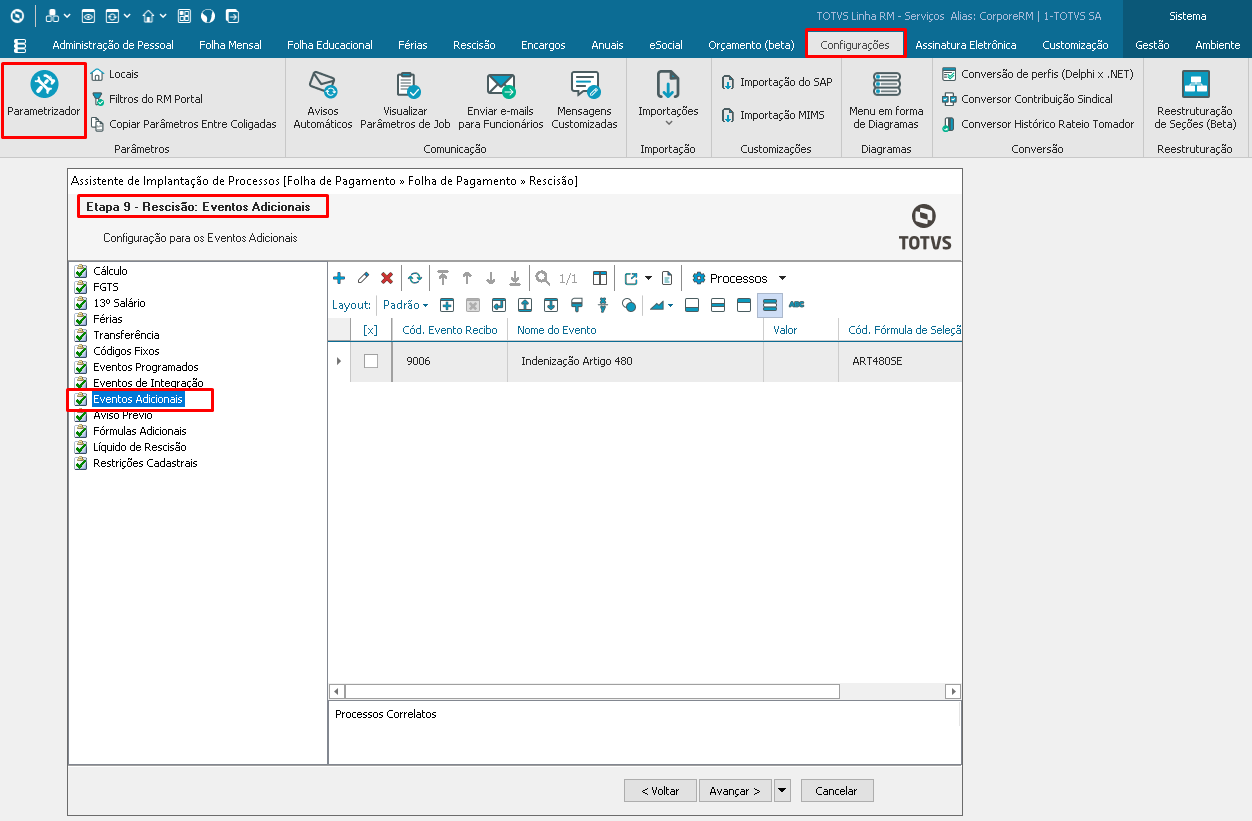Toggle the check icon beside Códigos Fixos

pyautogui.click(x=81, y=351)
